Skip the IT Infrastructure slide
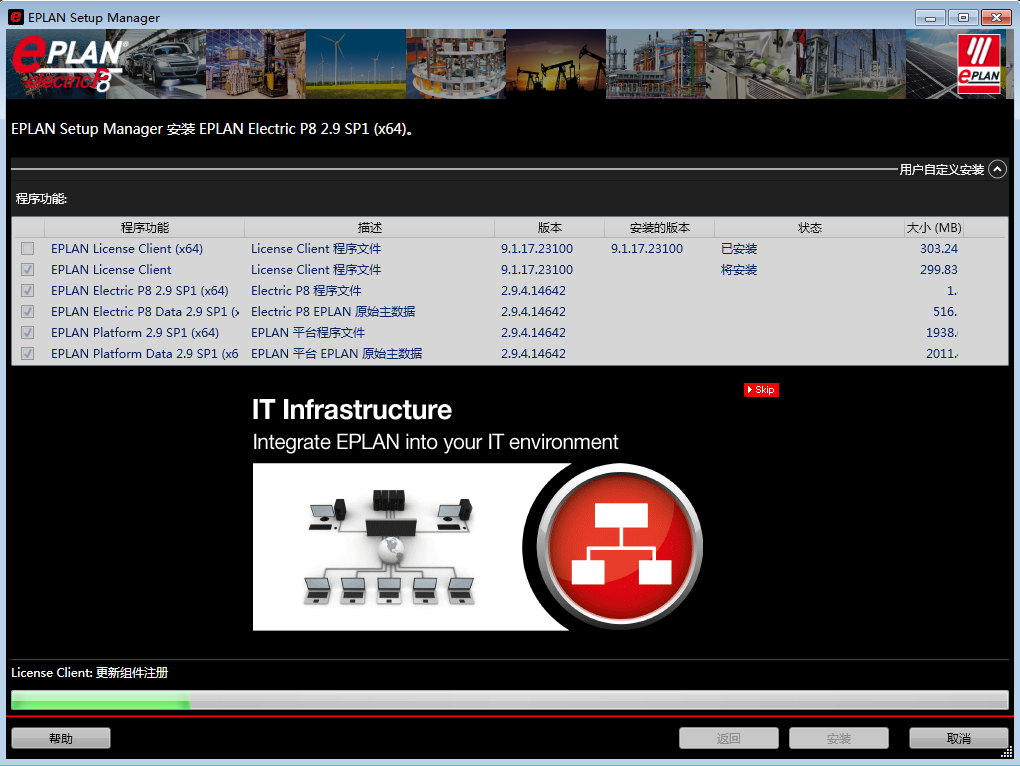Screen dimensions: 1020x766 pyautogui.click(x=761, y=390)
